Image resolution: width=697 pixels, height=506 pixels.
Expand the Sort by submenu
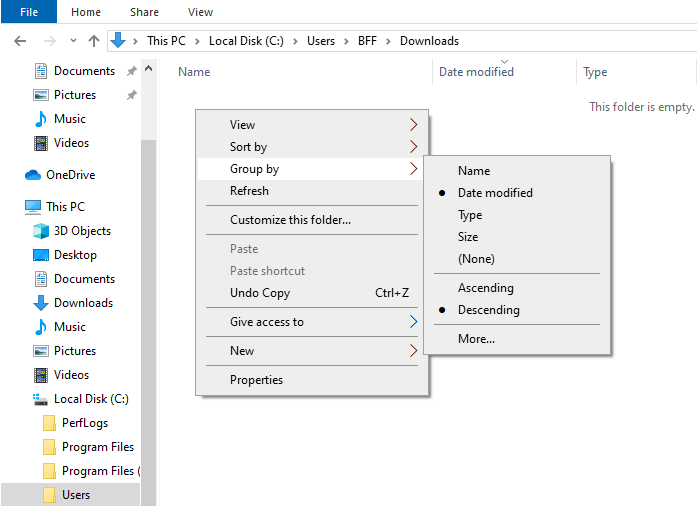[312, 147]
